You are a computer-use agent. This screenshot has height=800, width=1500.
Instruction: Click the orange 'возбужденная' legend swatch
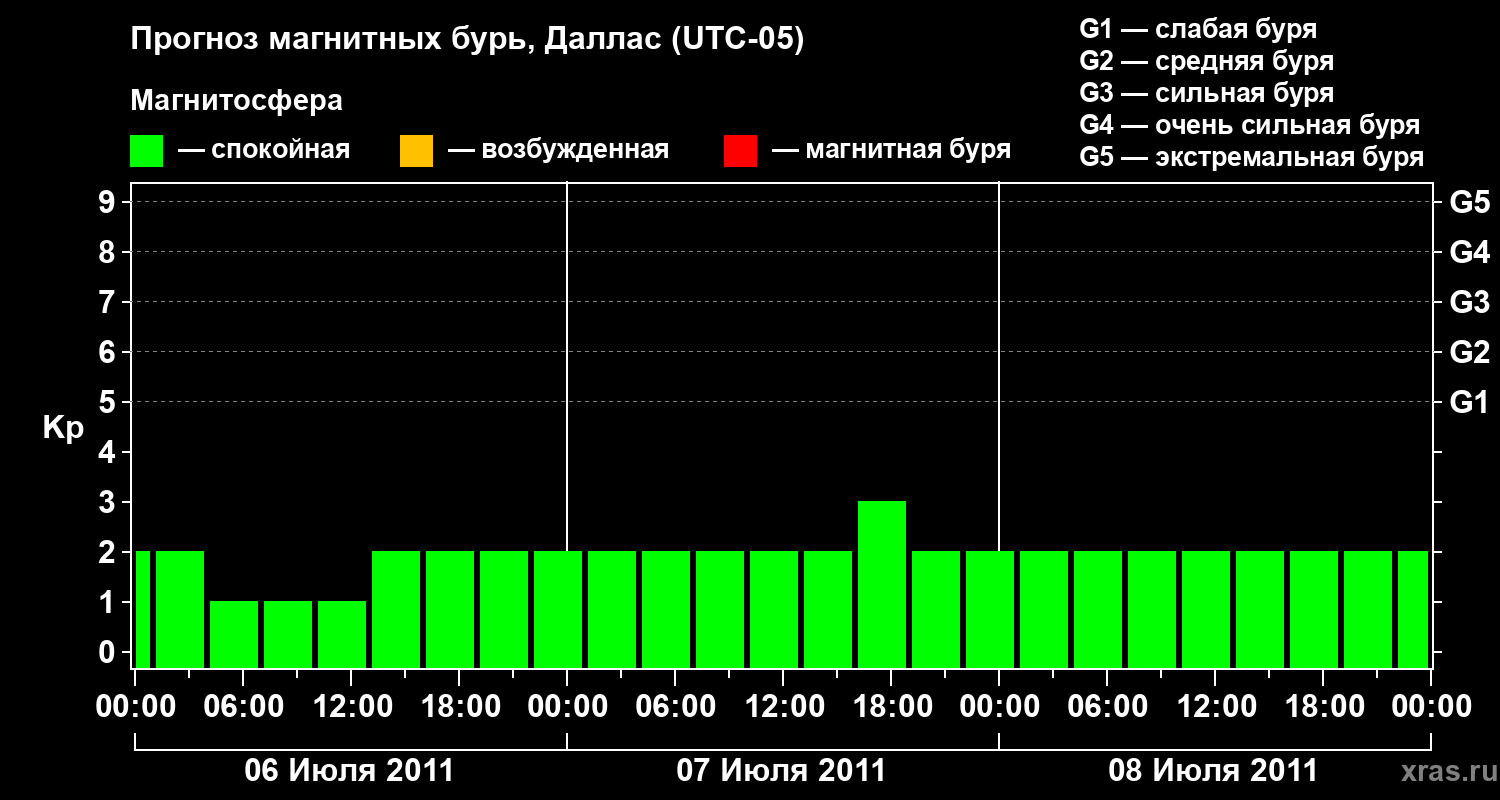click(416, 151)
